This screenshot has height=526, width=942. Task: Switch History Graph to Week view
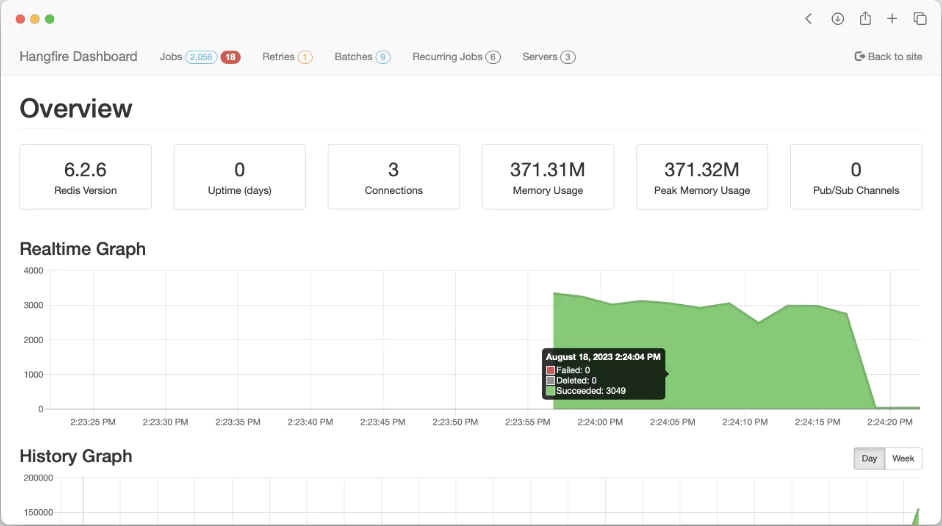(x=903, y=458)
